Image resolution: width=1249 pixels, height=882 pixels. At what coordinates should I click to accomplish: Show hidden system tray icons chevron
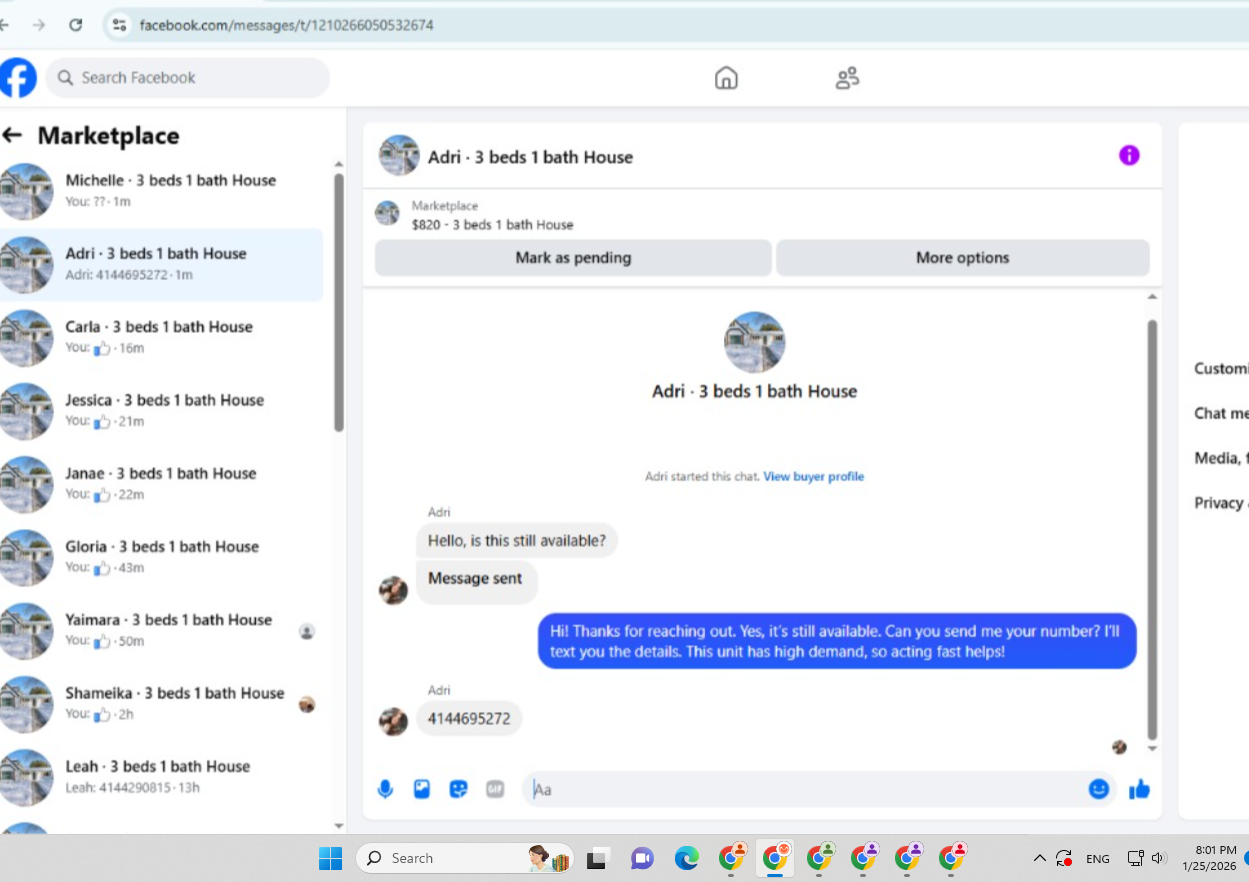pos(1040,858)
